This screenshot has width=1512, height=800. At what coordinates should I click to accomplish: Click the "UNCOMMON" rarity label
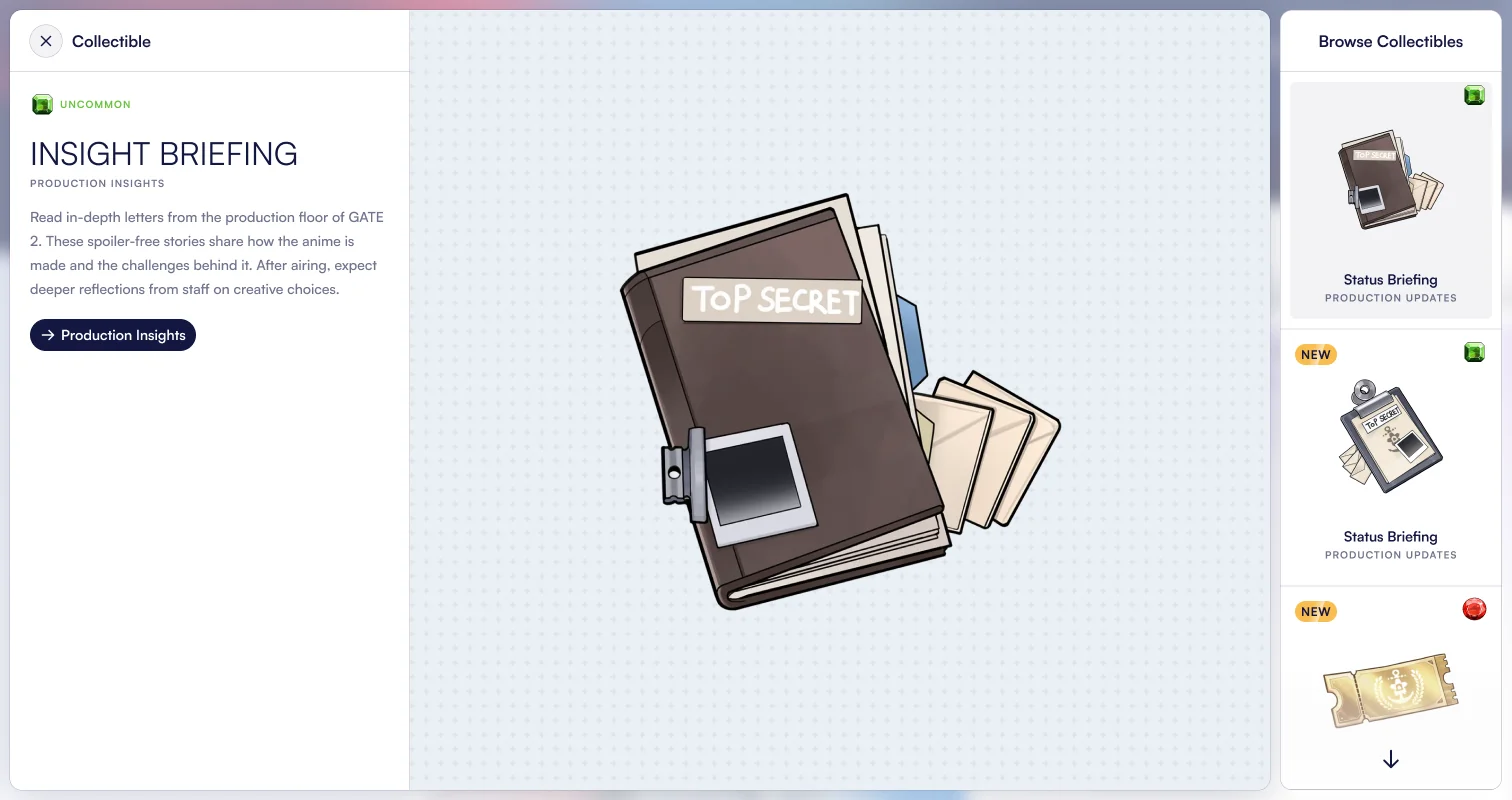coord(95,104)
